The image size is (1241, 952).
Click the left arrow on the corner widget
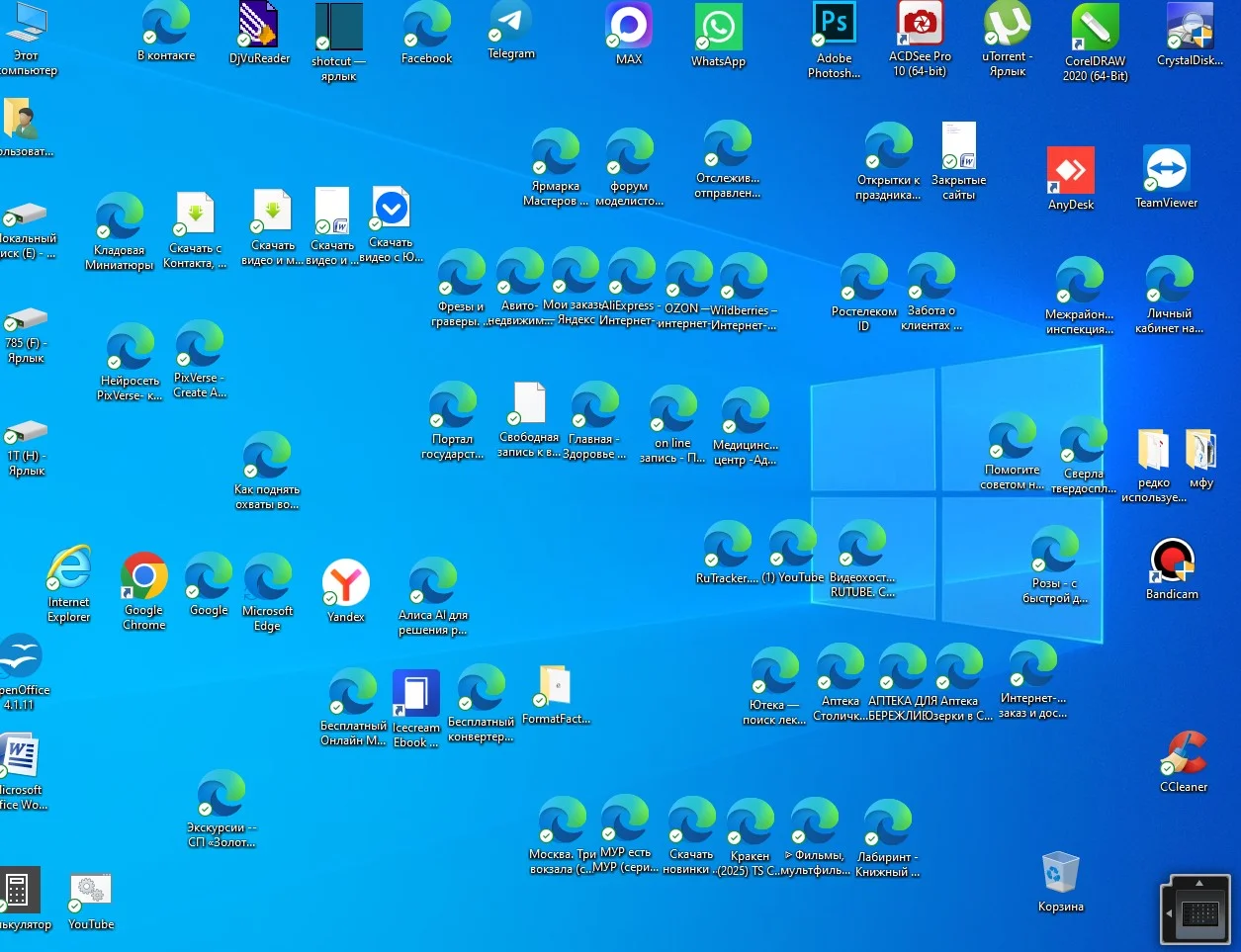1169,912
